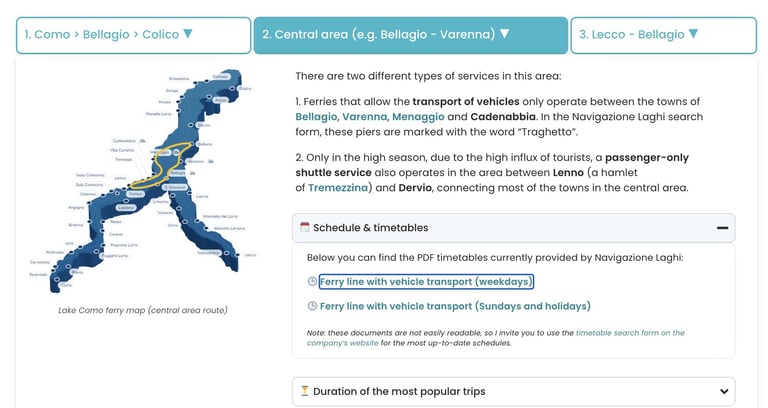Click the hourglass icon beside Duration of trips
768x408 pixels.
pos(305,390)
